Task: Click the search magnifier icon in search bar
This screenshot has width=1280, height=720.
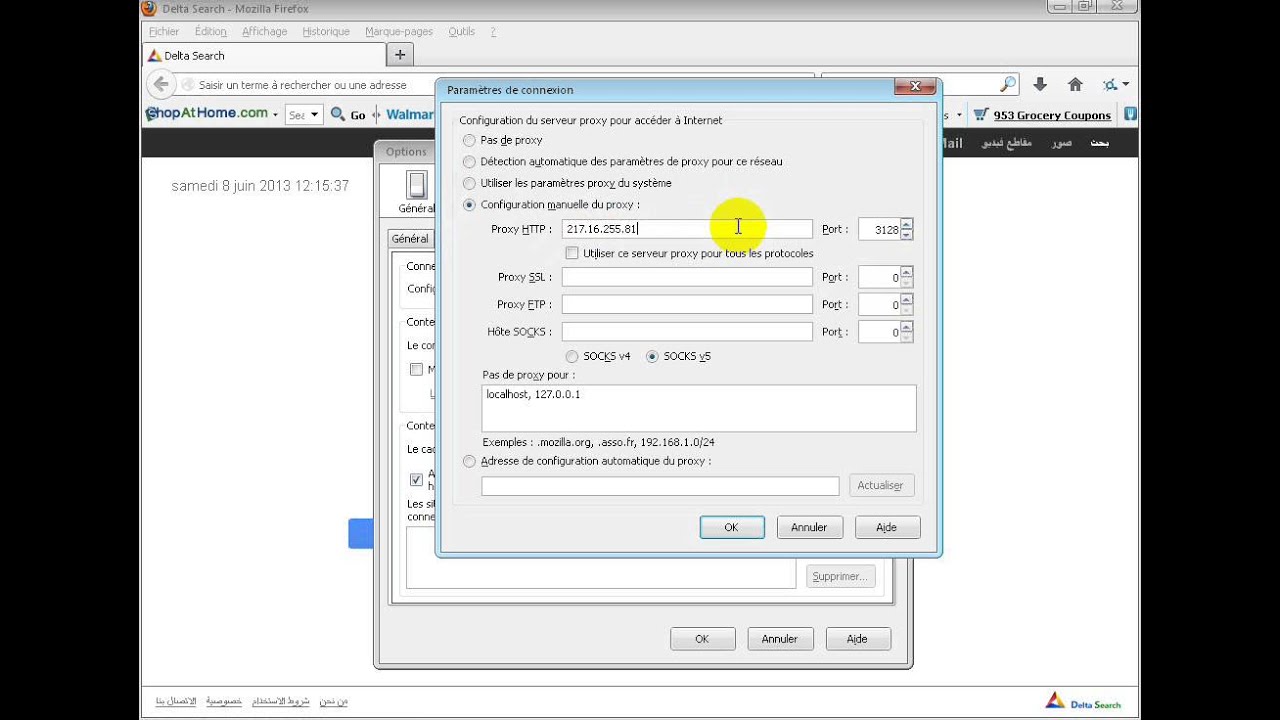Action: tap(1008, 85)
